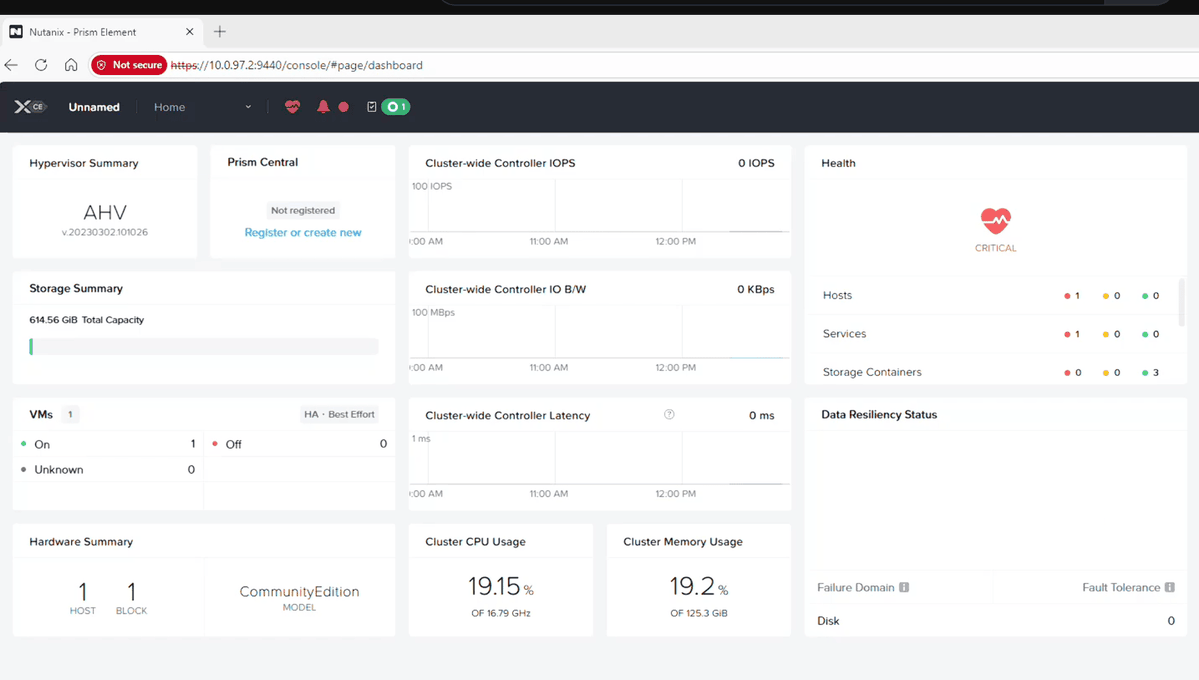Click the BLOCK count in Hardware Summary
The width and height of the screenshot is (1199, 680).
click(x=132, y=597)
